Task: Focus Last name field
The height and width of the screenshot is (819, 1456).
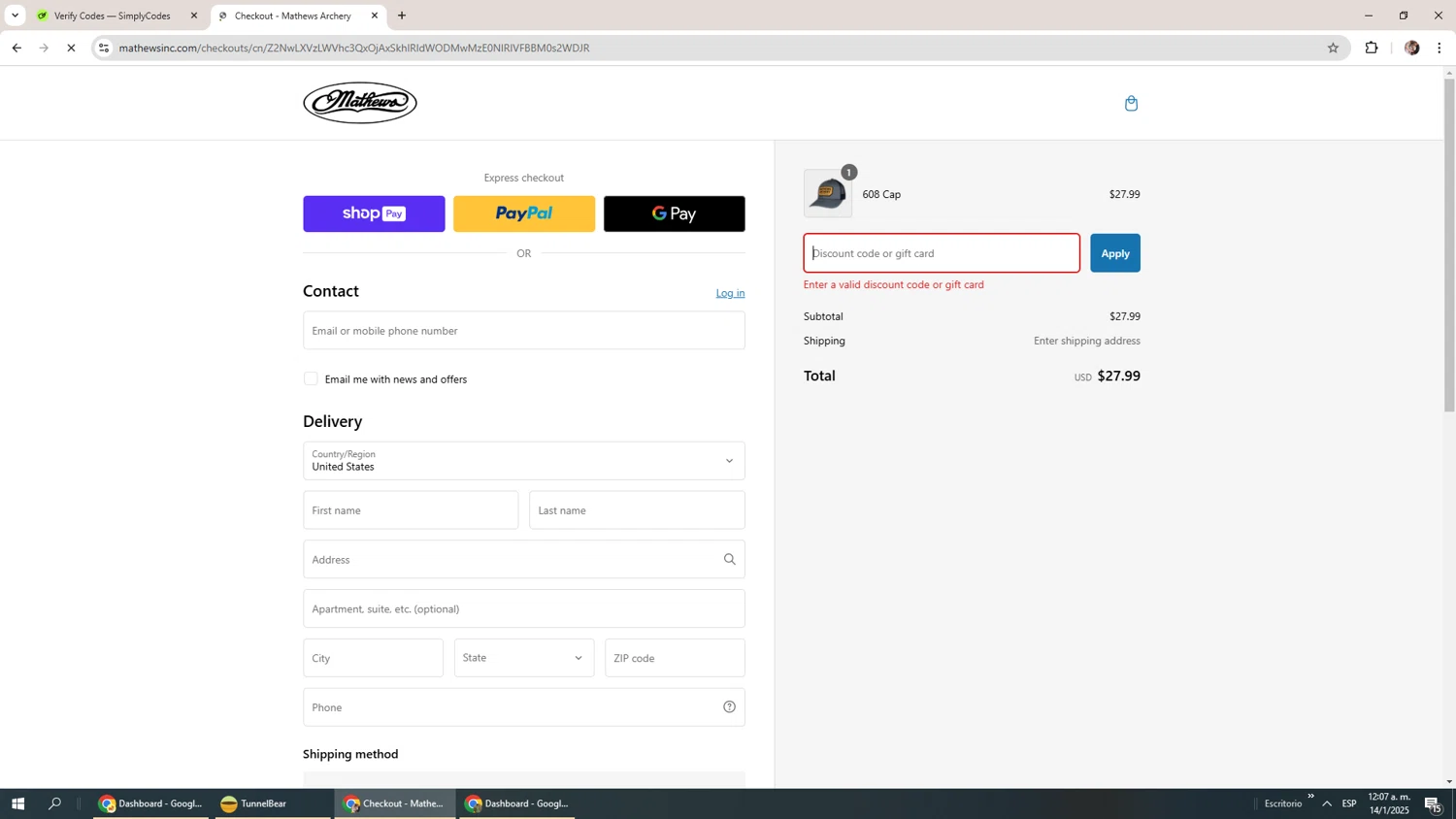Action: click(637, 510)
